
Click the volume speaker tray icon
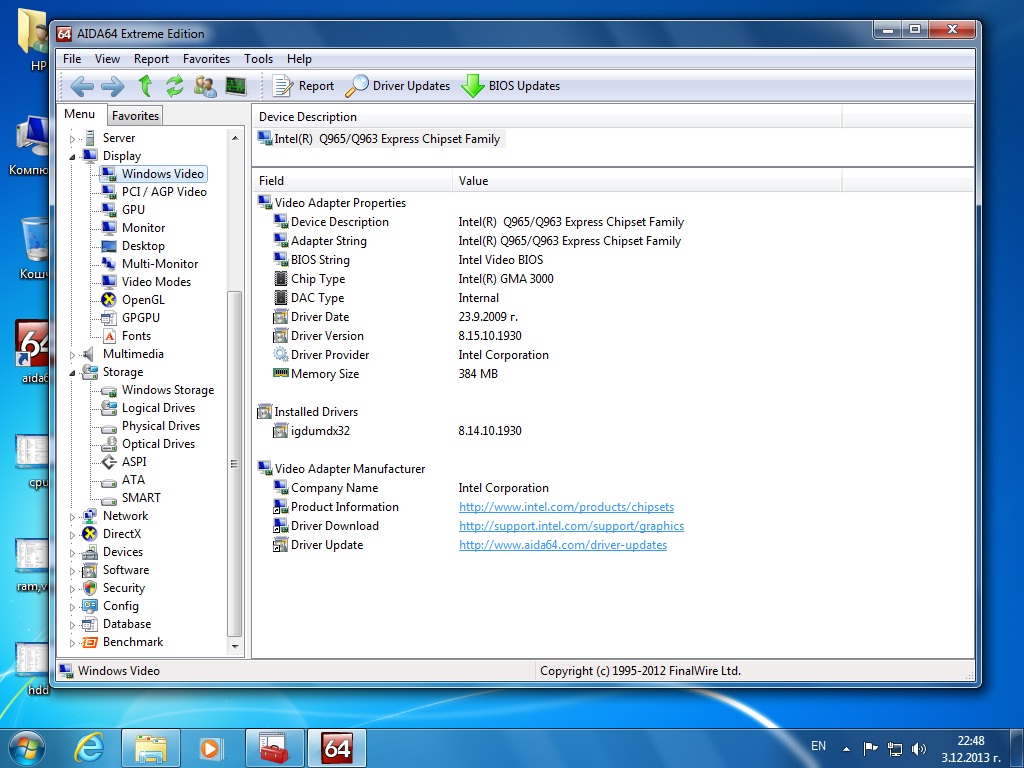coord(918,749)
